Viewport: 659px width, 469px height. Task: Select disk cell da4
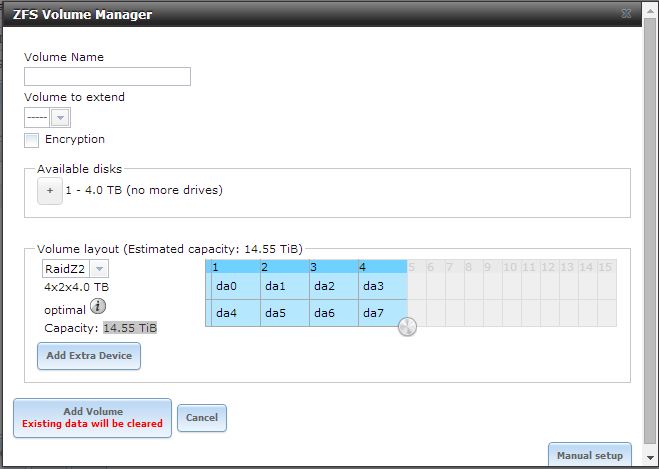point(236,313)
